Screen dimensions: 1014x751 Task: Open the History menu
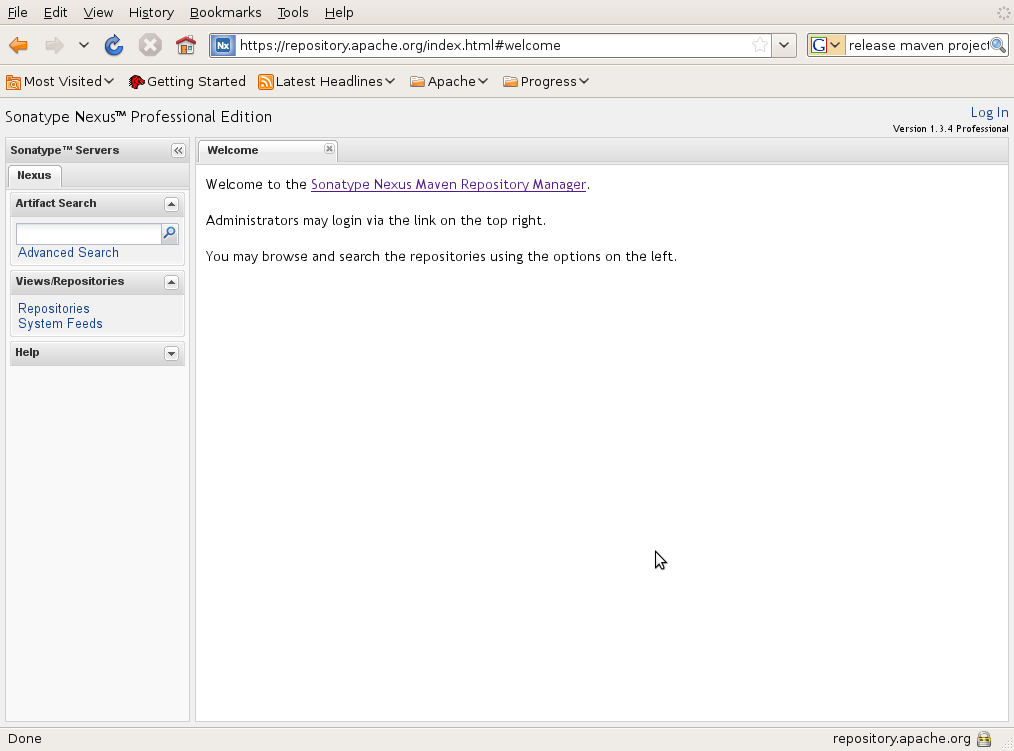point(151,12)
